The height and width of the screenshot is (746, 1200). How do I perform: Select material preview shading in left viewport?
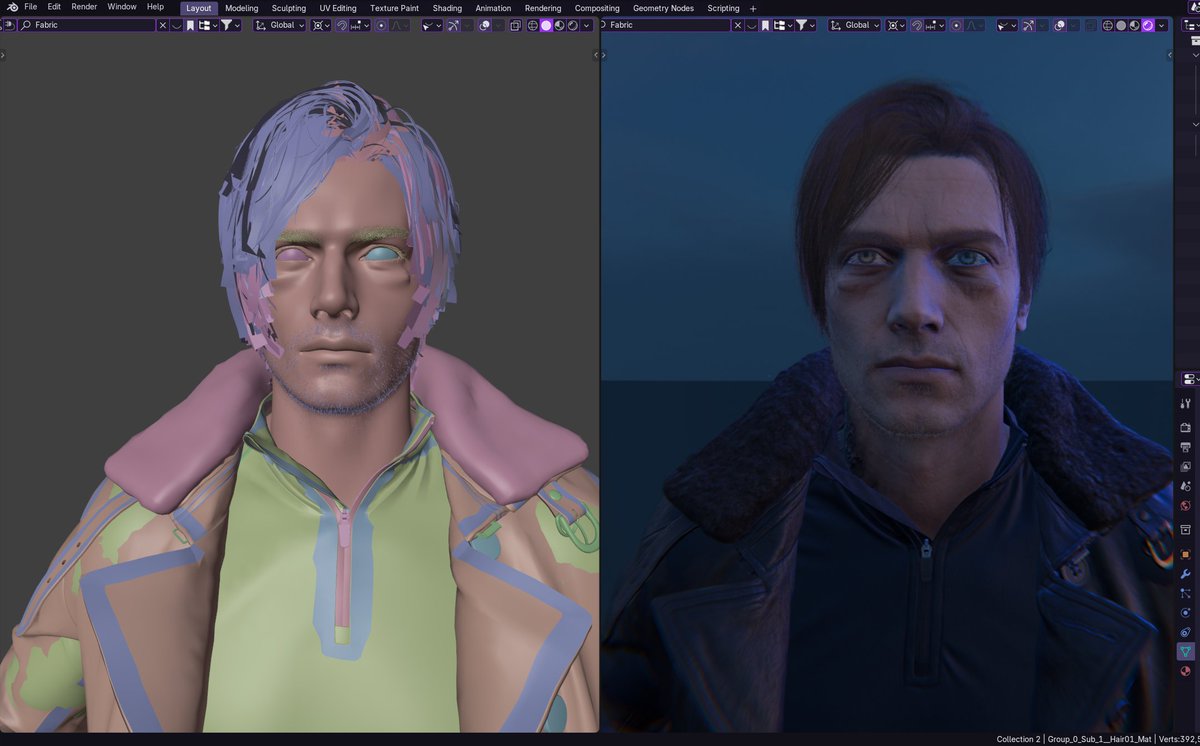pos(559,25)
